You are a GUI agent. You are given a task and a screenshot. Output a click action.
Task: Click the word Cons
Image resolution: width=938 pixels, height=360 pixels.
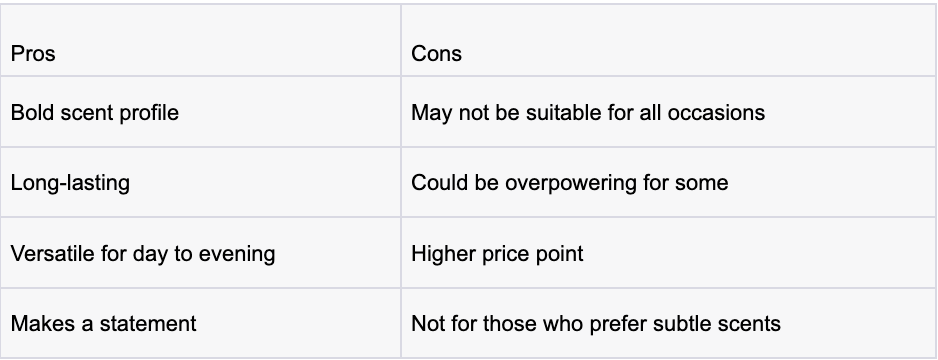pos(436,54)
